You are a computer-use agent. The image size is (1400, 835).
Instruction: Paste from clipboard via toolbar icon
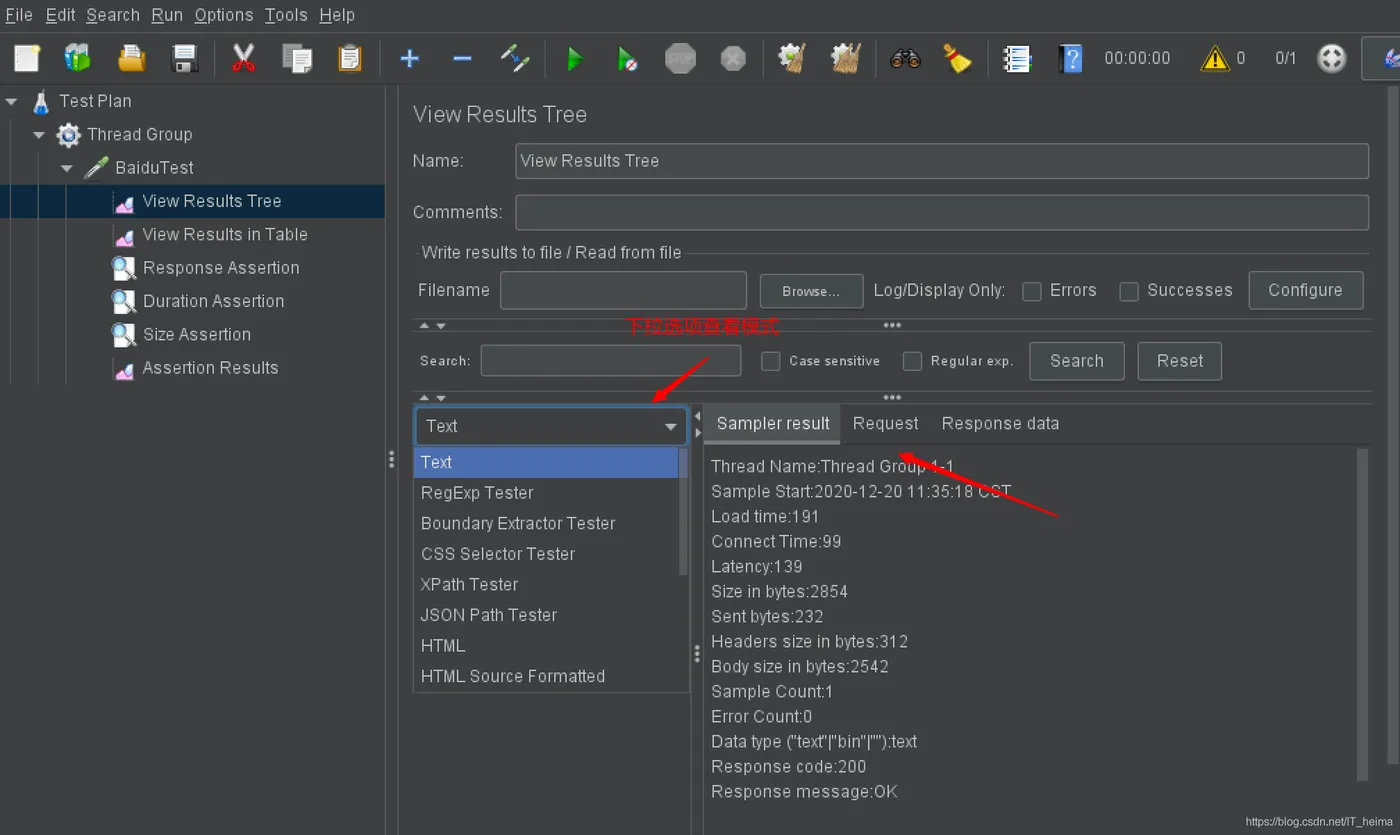point(350,58)
